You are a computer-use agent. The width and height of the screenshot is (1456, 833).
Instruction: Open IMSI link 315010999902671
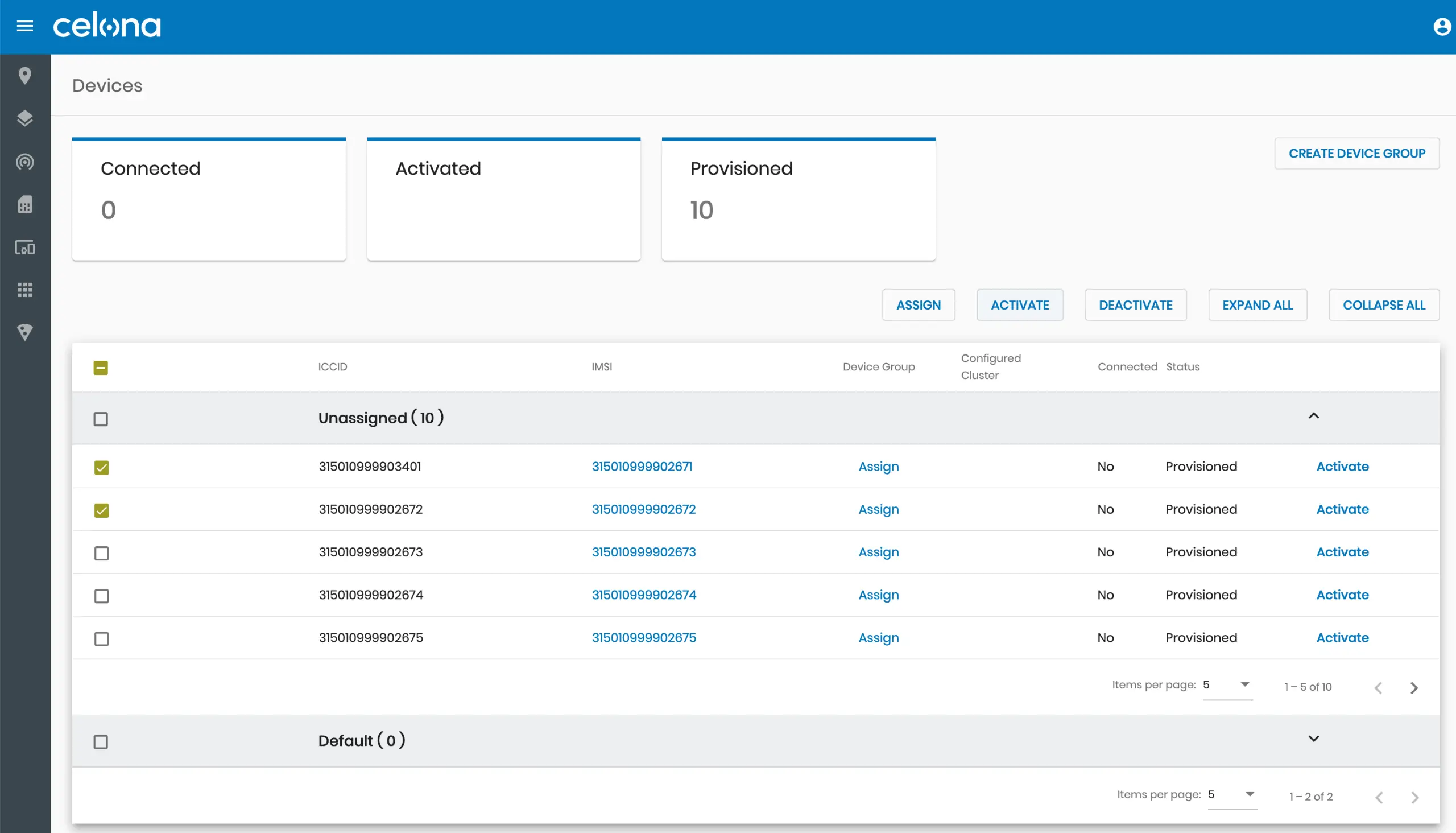tap(642, 467)
